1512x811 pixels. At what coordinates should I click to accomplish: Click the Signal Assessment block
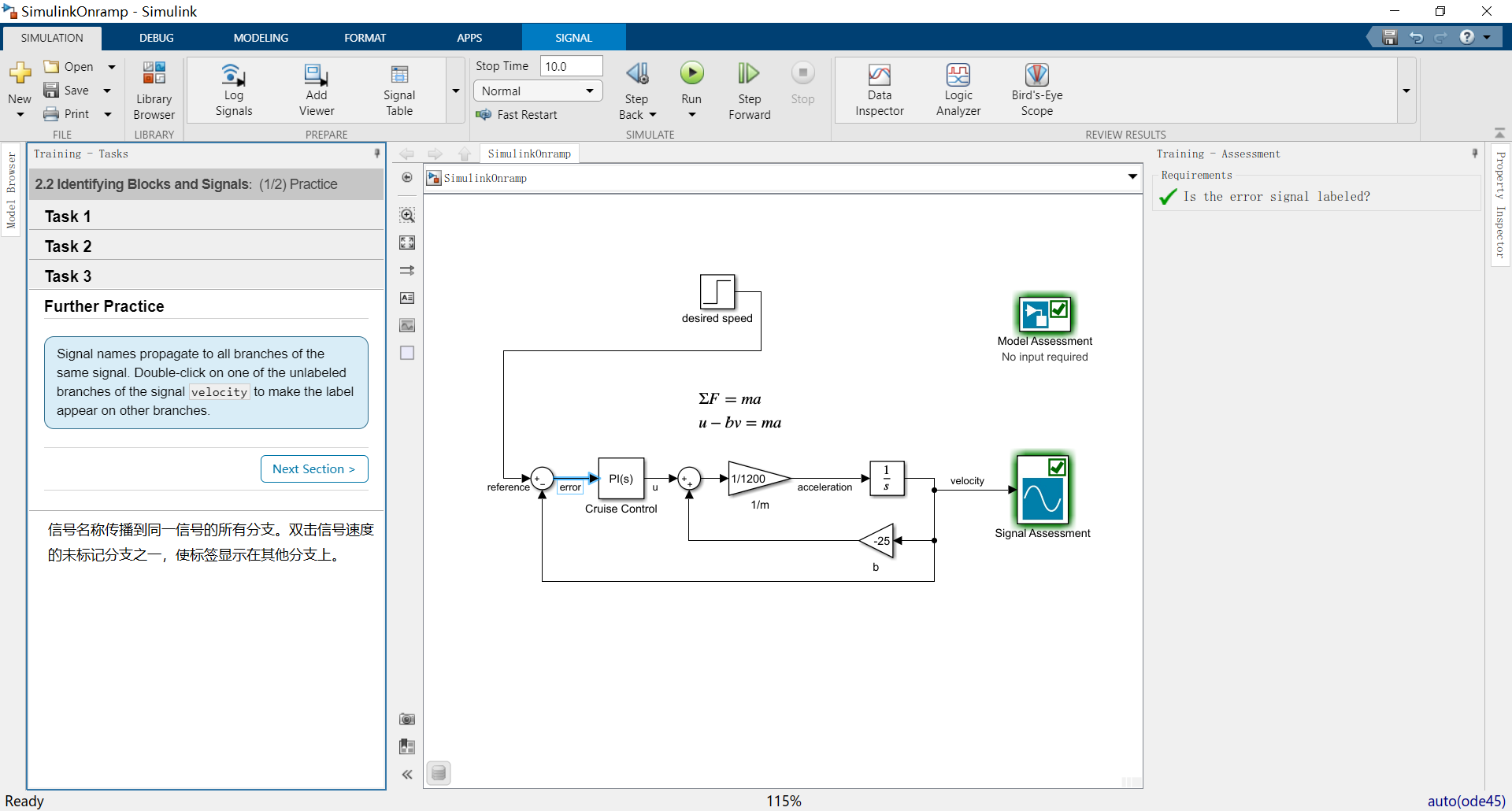[x=1043, y=490]
